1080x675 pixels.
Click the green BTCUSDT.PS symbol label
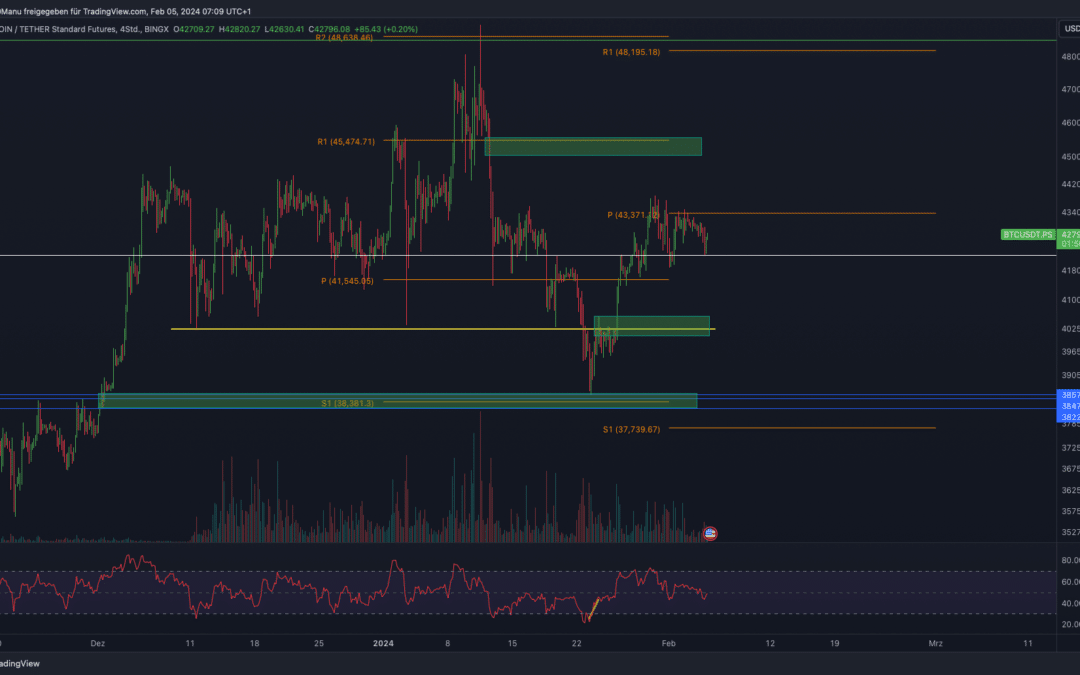point(1028,235)
